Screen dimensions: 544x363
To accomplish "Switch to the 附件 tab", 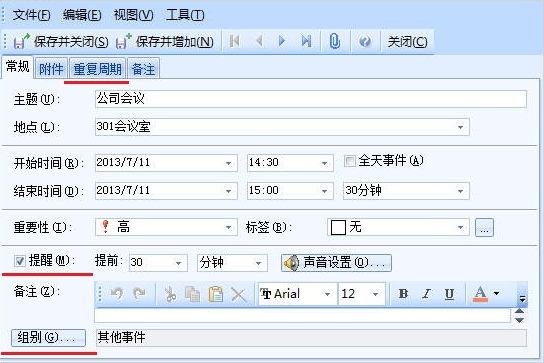I will coord(51,69).
